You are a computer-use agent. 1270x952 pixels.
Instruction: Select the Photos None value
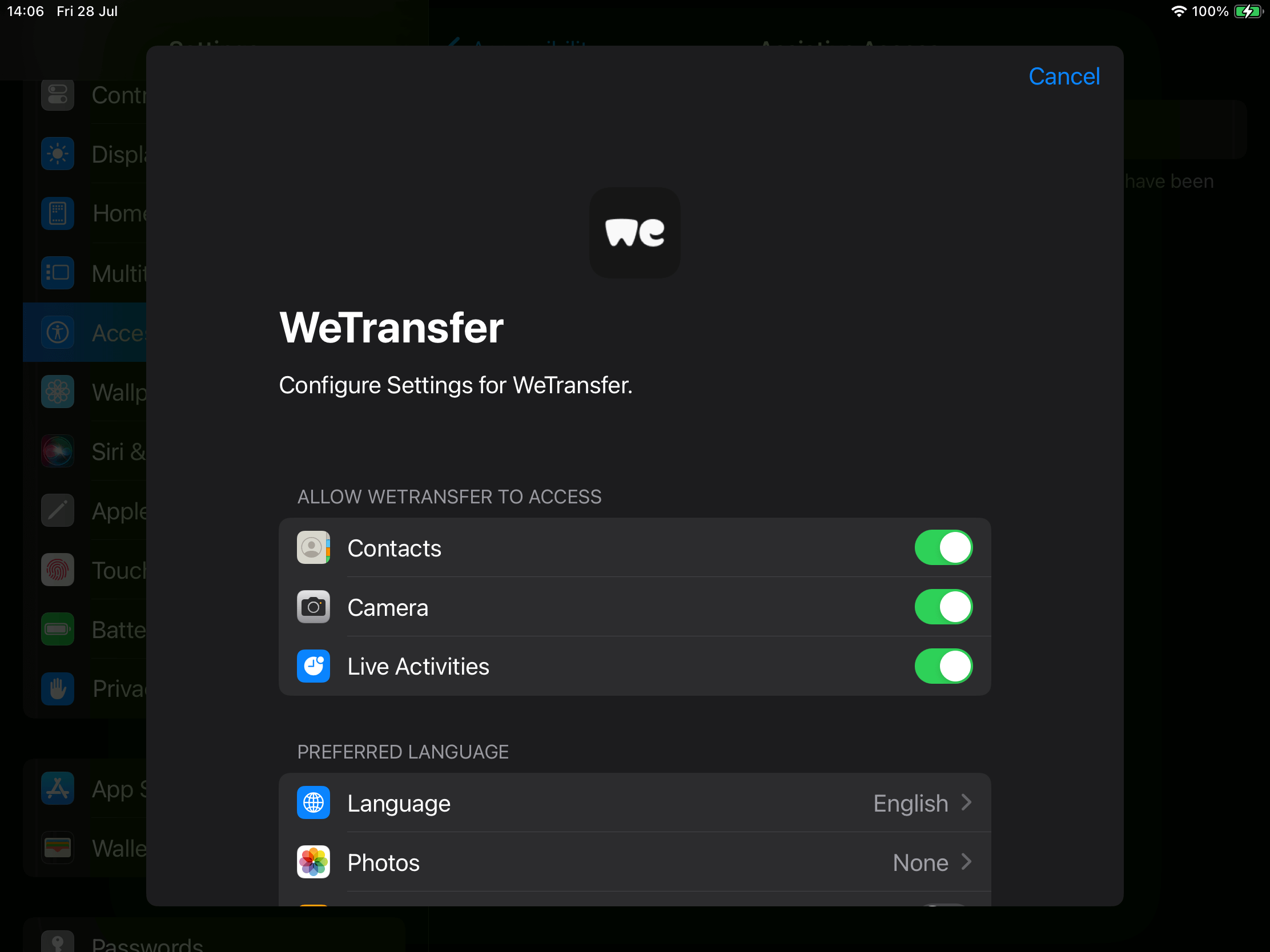921,863
